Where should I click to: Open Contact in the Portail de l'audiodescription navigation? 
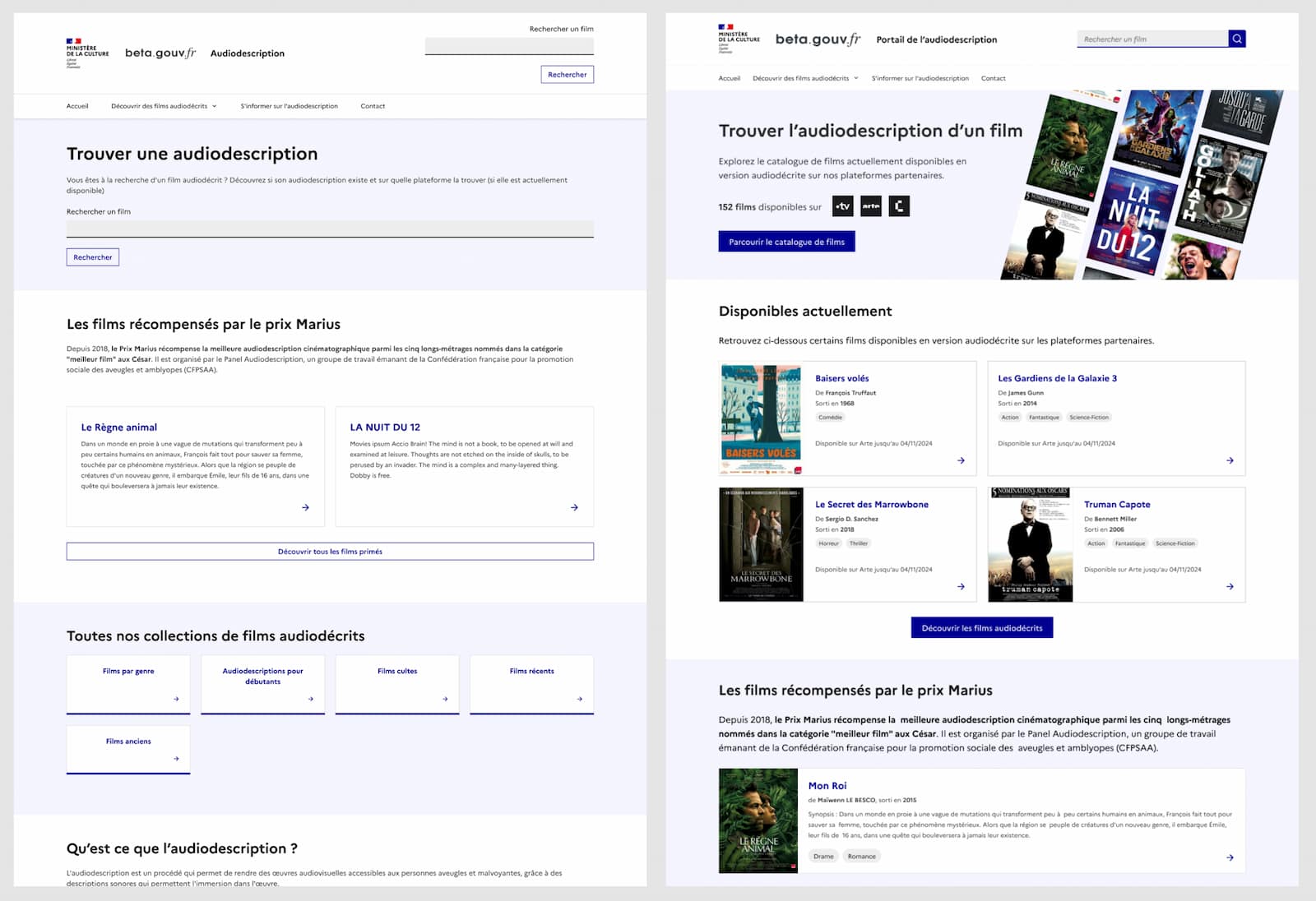click(x=993, y=78)
